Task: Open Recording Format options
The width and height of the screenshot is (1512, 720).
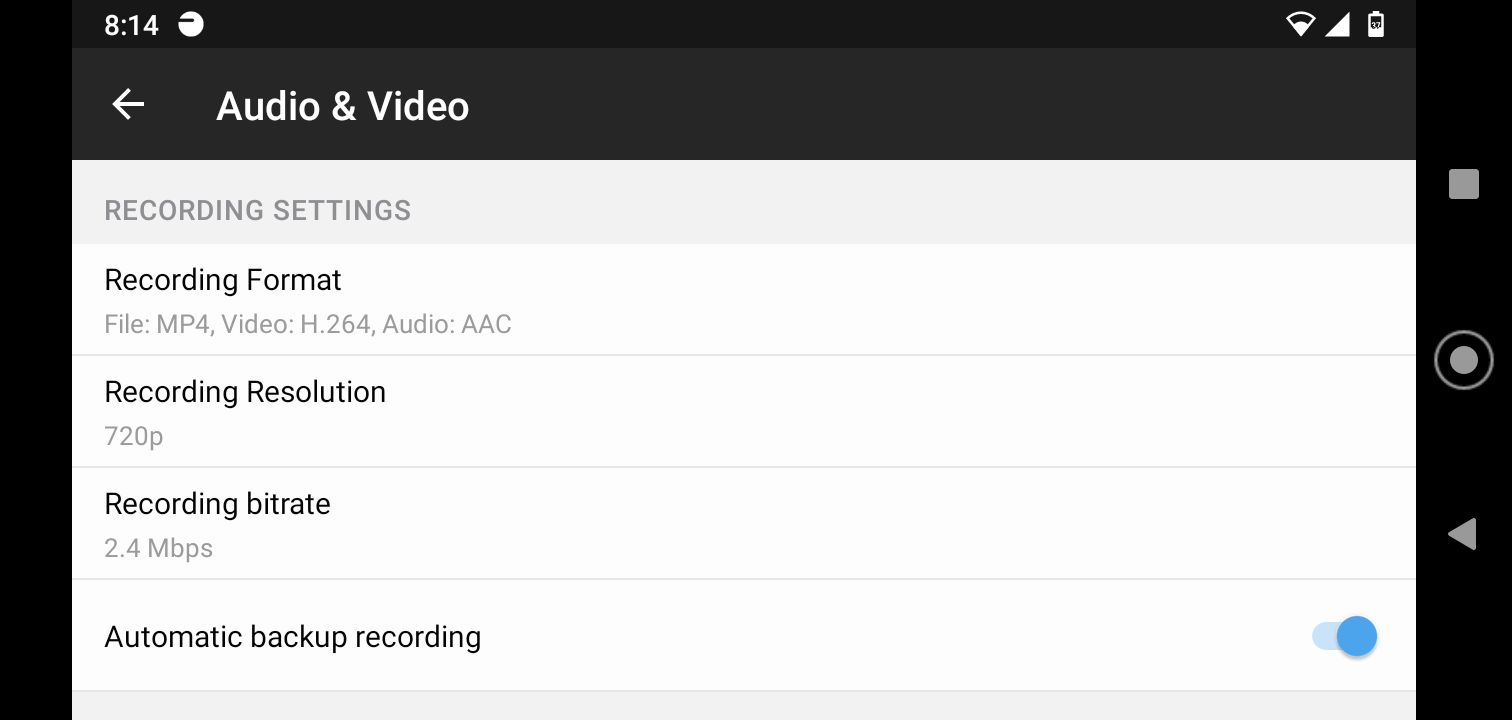Action: point(600,299)
